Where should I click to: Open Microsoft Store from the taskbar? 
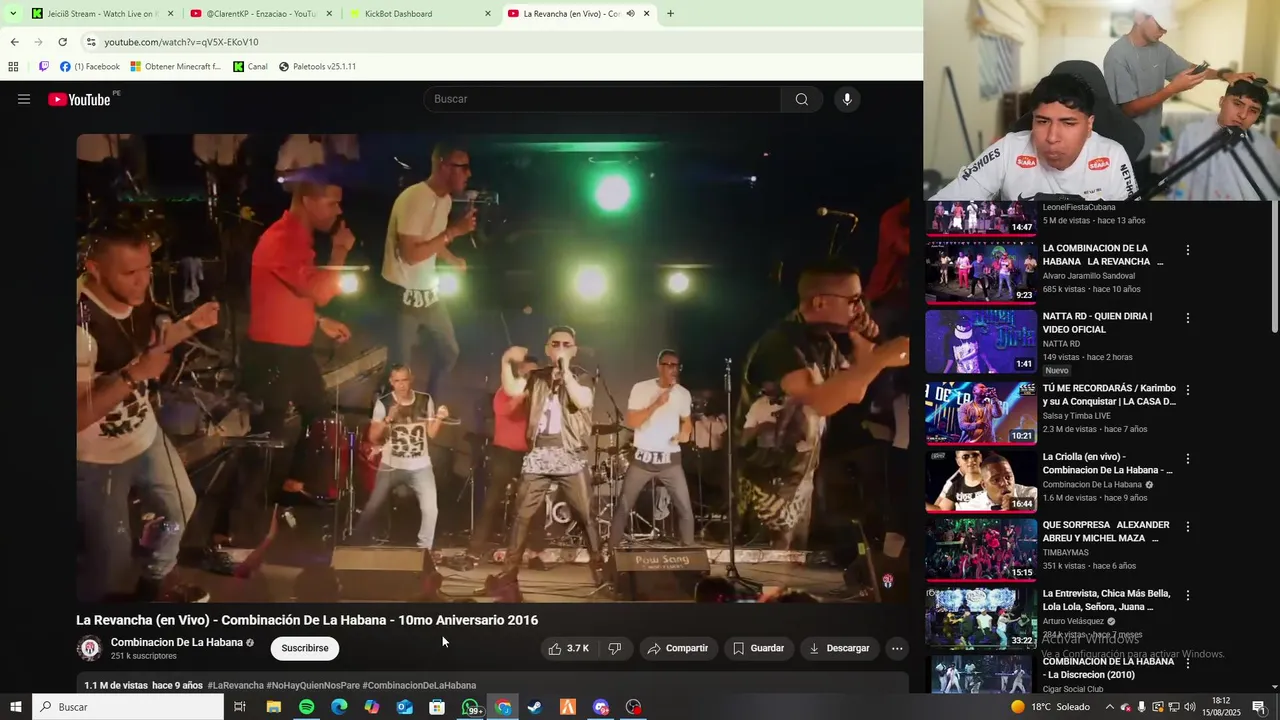(437, 707)
